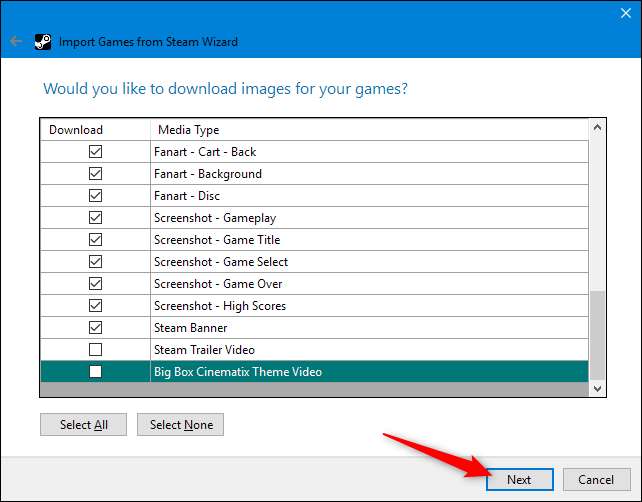Click the 'Import Games from Steam Wizard' title

click(148, 42)
